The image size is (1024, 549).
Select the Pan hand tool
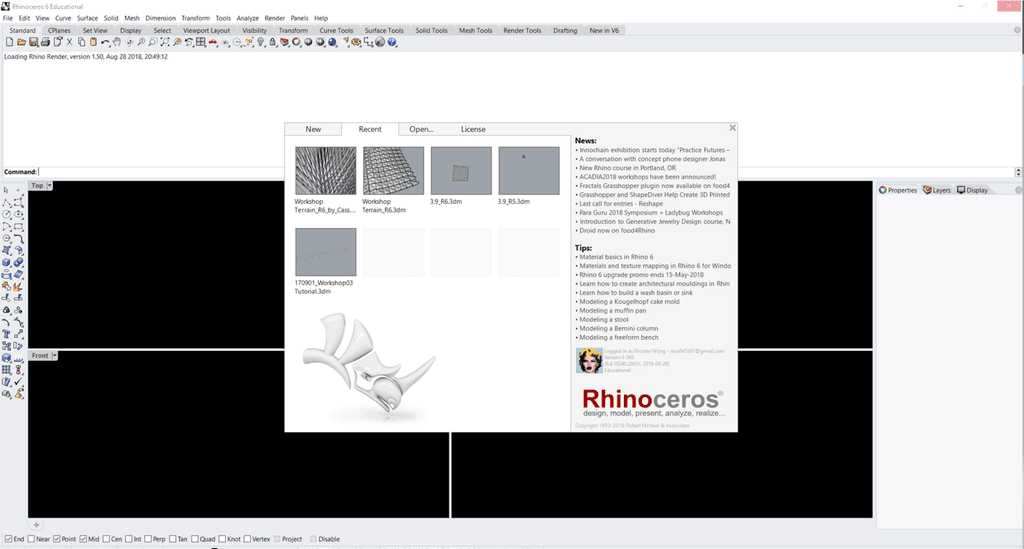tap(117, 42)
